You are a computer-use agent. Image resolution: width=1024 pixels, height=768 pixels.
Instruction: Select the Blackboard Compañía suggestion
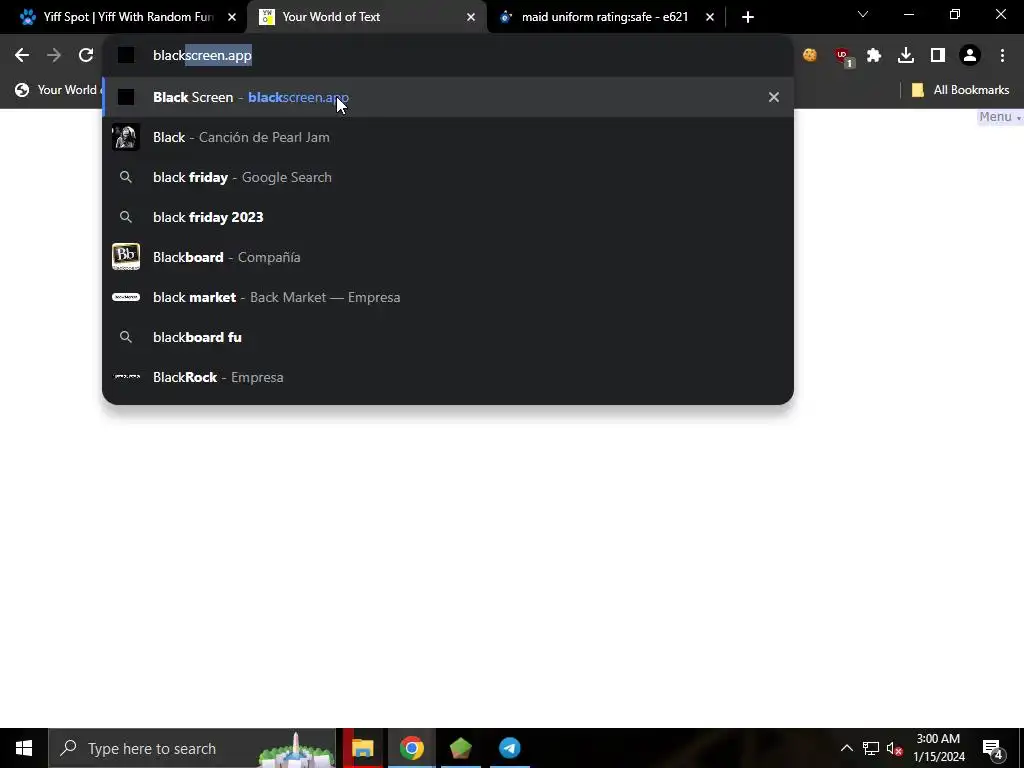(448, 257)
